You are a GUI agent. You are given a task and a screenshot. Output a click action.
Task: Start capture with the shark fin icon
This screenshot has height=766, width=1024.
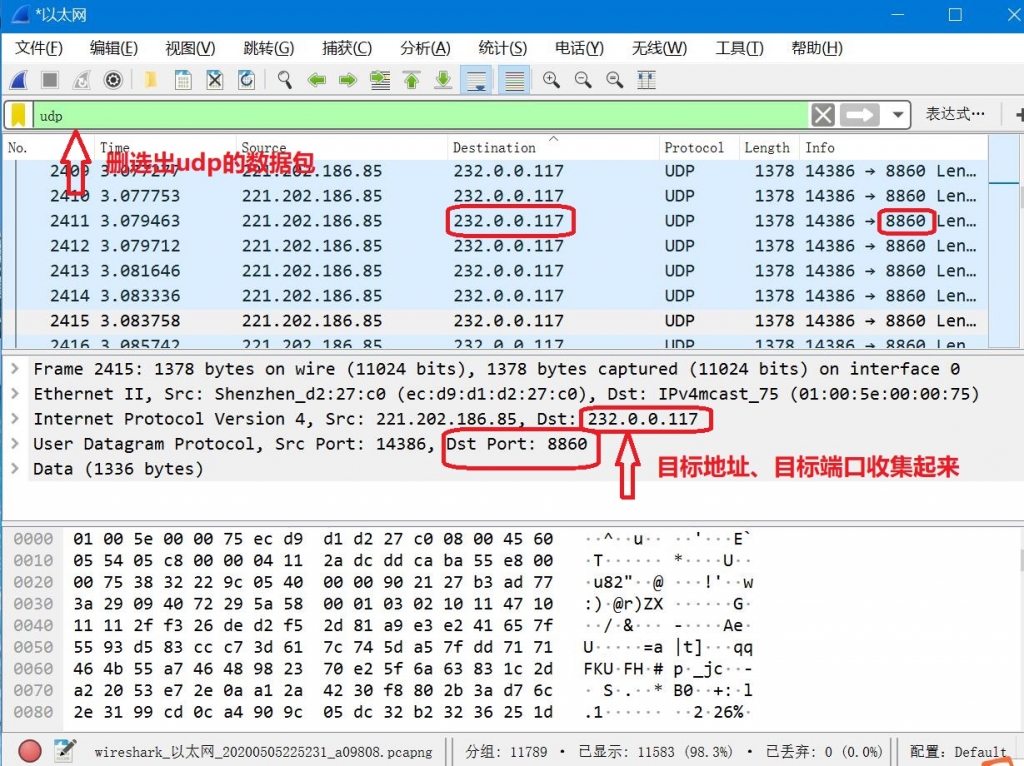click(18, 80)
